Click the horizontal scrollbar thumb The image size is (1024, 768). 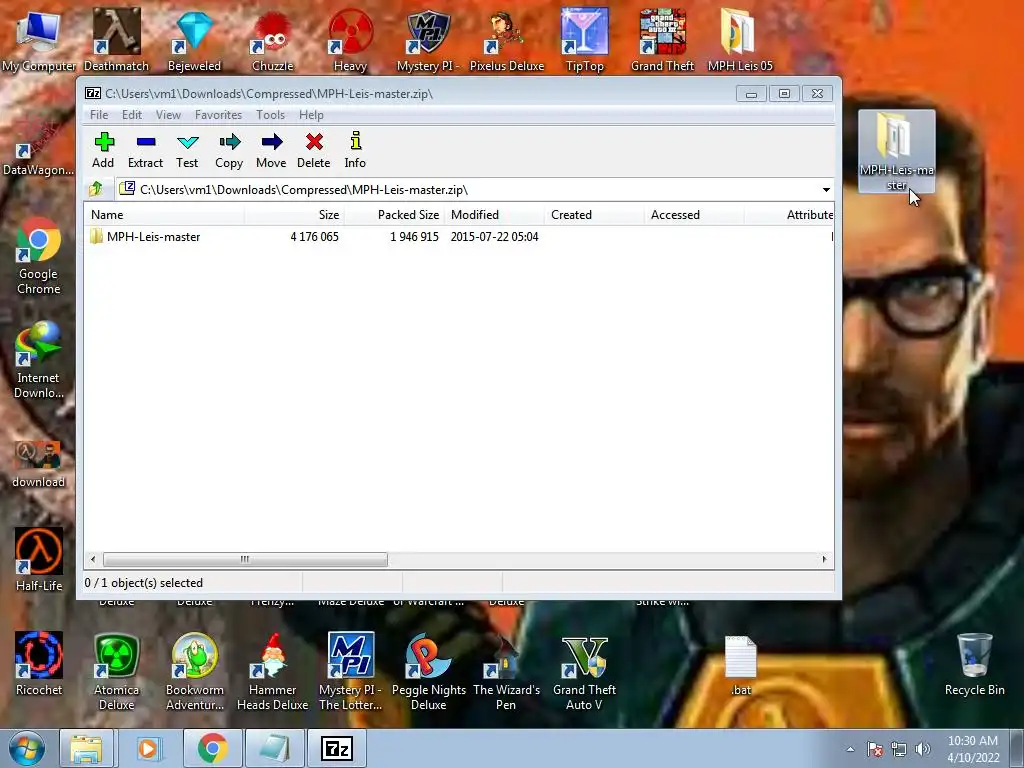click(x=245, y=560)
